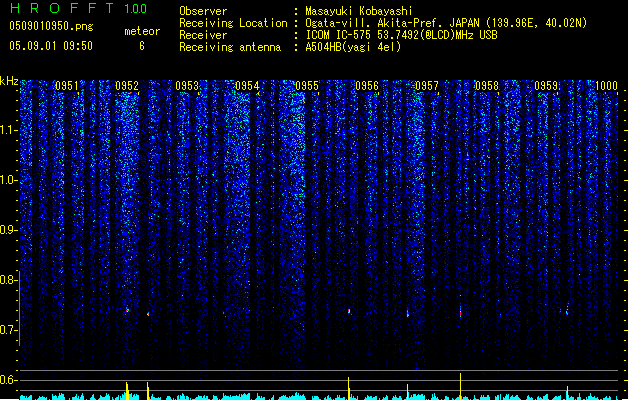Select the timestamp 05.09.01 09:50
Screen dimensions: 629x400
[x=51, y=46]
